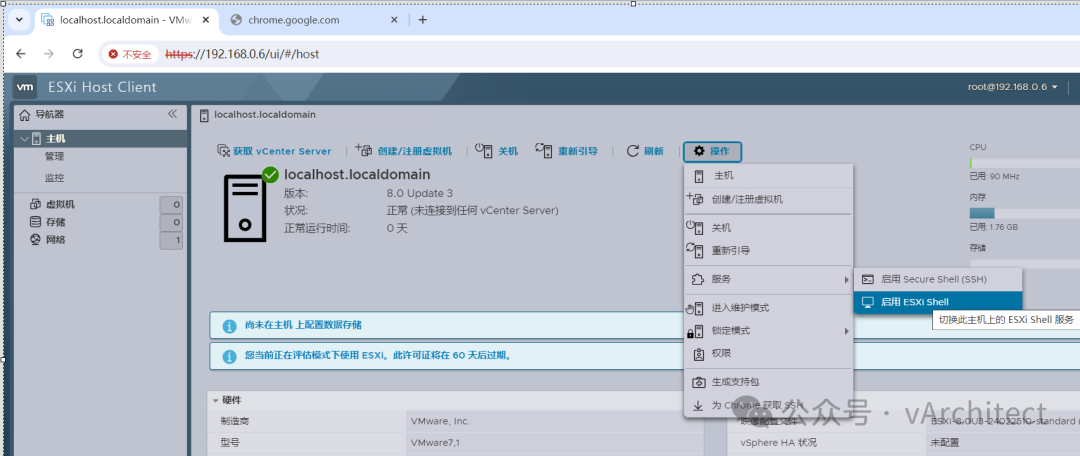The height and width of the screenshot is (456, 1080).
Task: Click the 生成支持包 icon in menu
Action: click(x=698, y=382)
